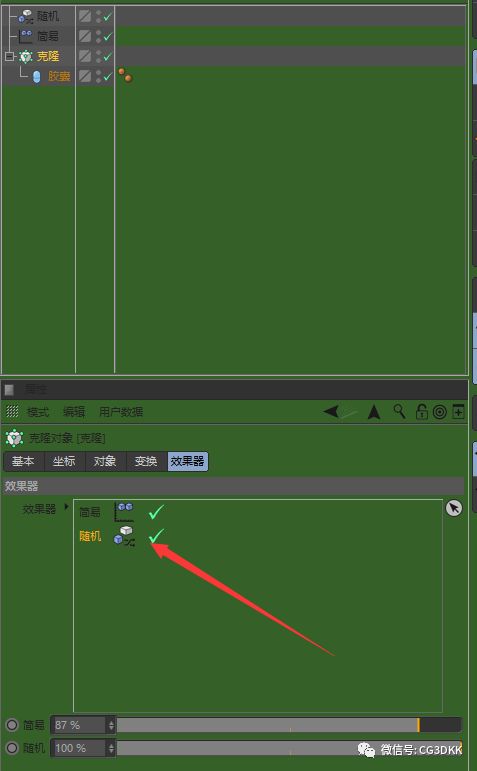Switch to the 基本 tab
Screen dimensions: 477x771
(23, 461)
